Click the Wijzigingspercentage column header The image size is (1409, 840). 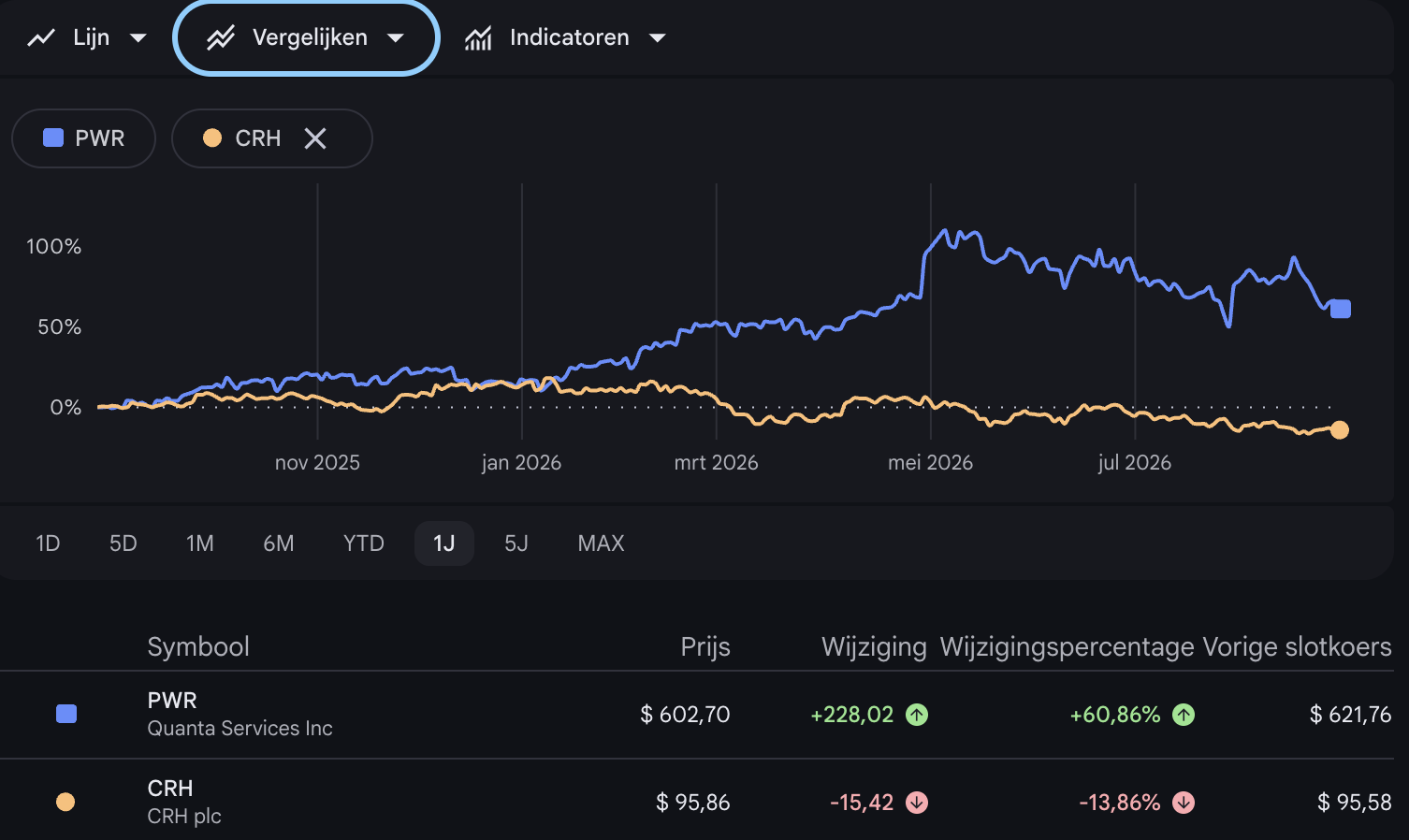point(1068,647)
